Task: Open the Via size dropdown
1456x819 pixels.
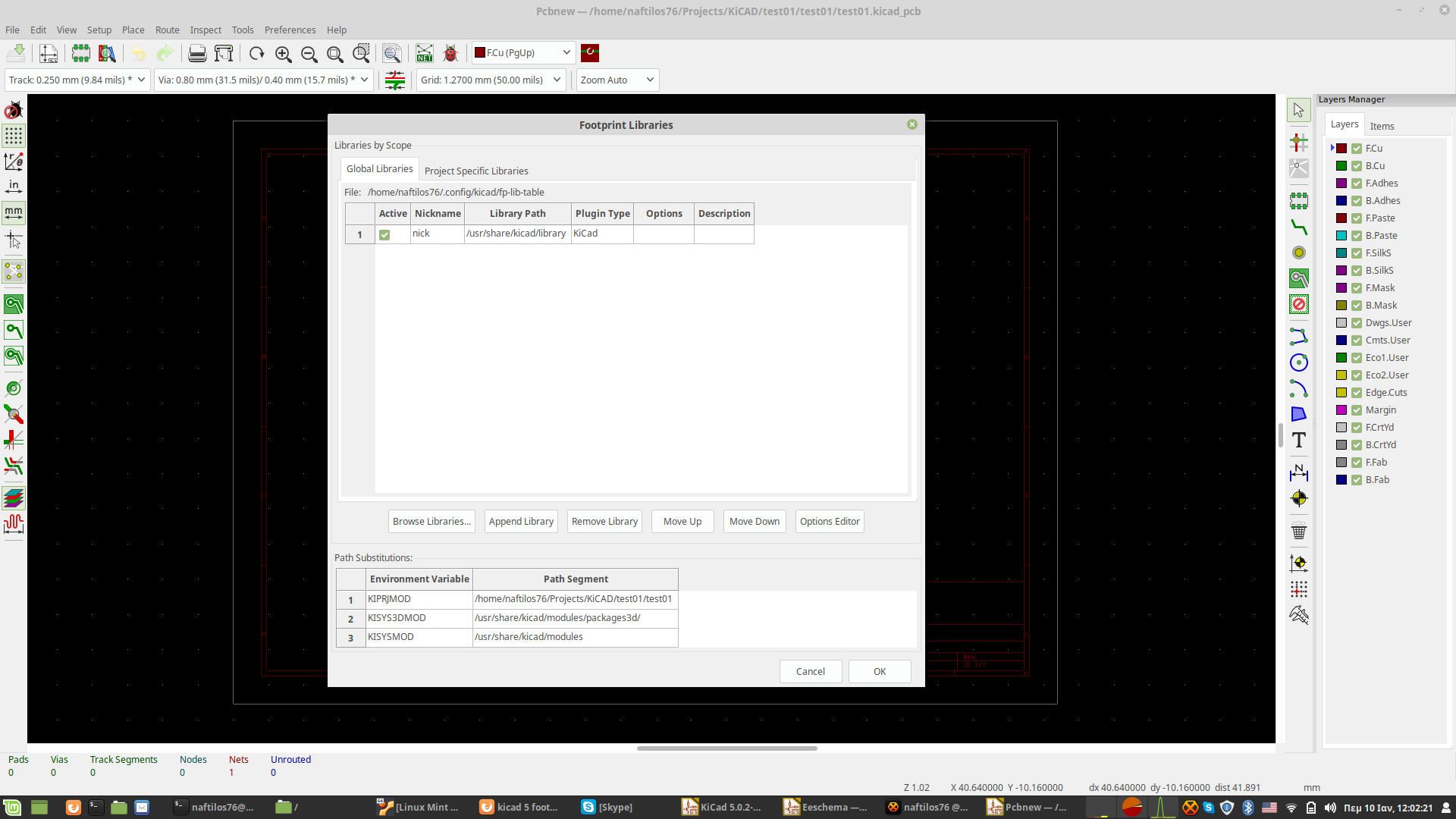Action: point(263,80)
